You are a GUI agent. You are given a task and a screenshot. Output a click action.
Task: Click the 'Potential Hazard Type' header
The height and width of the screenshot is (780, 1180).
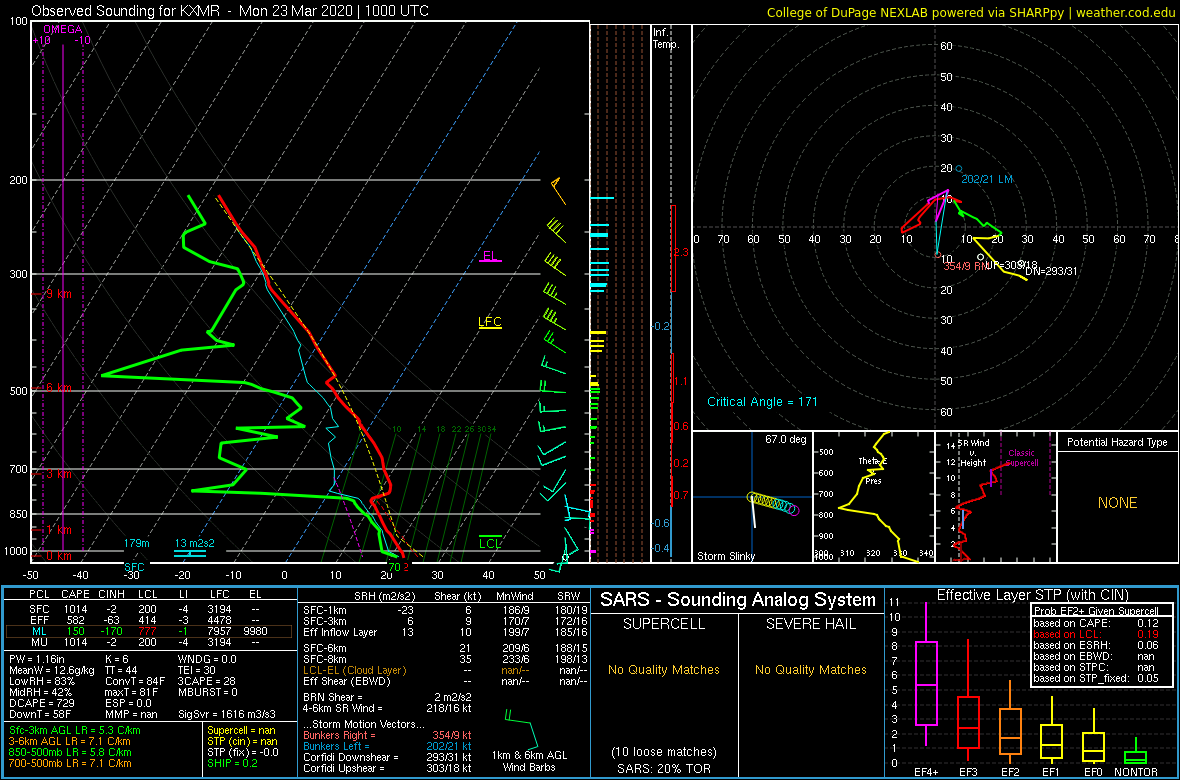click(1117, 443)
